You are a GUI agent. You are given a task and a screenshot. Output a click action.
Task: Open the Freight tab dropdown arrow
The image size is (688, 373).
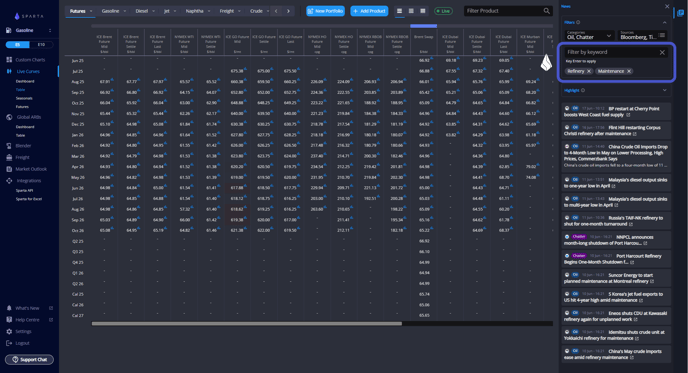(x=239, y=11)
